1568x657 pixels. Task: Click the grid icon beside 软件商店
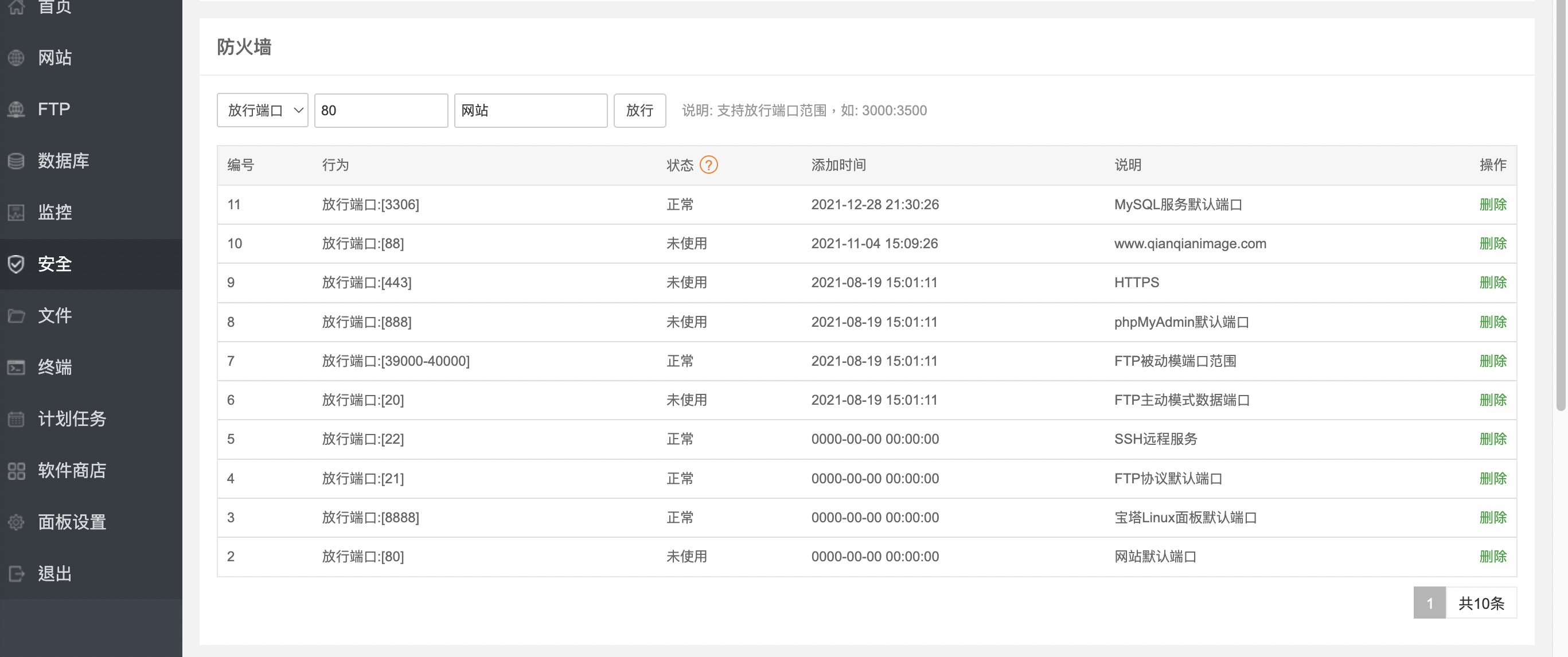click(x=17, y=471)
